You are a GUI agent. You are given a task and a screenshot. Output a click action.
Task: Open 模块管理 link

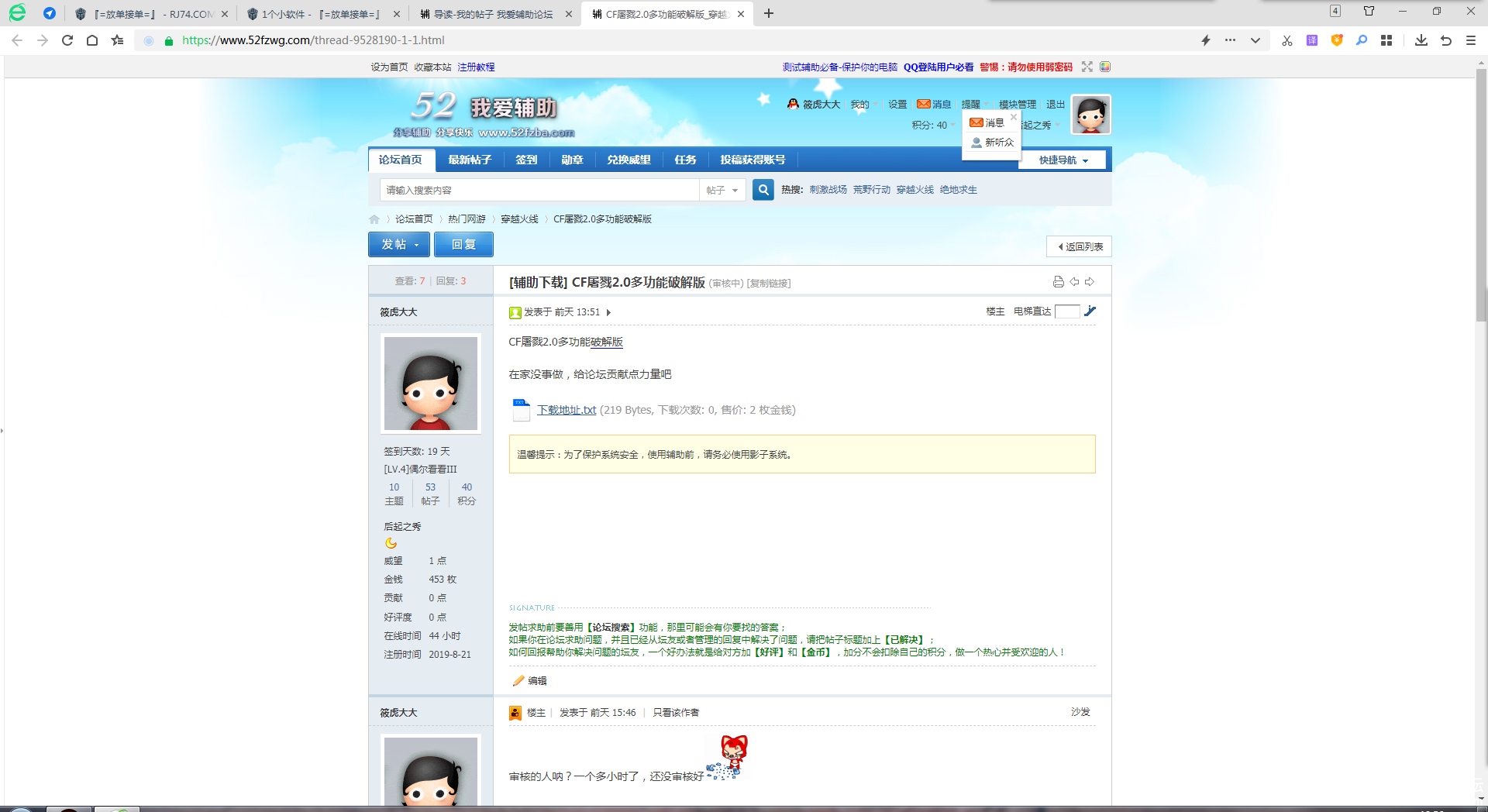1018,105
